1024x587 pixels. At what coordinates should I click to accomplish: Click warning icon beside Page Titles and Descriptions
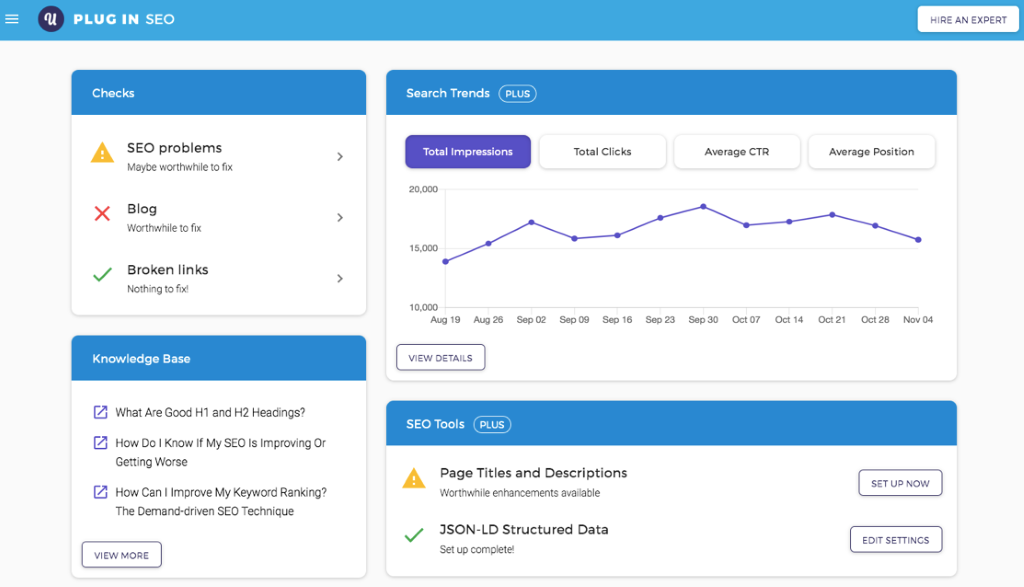click(x=414, y=479)
